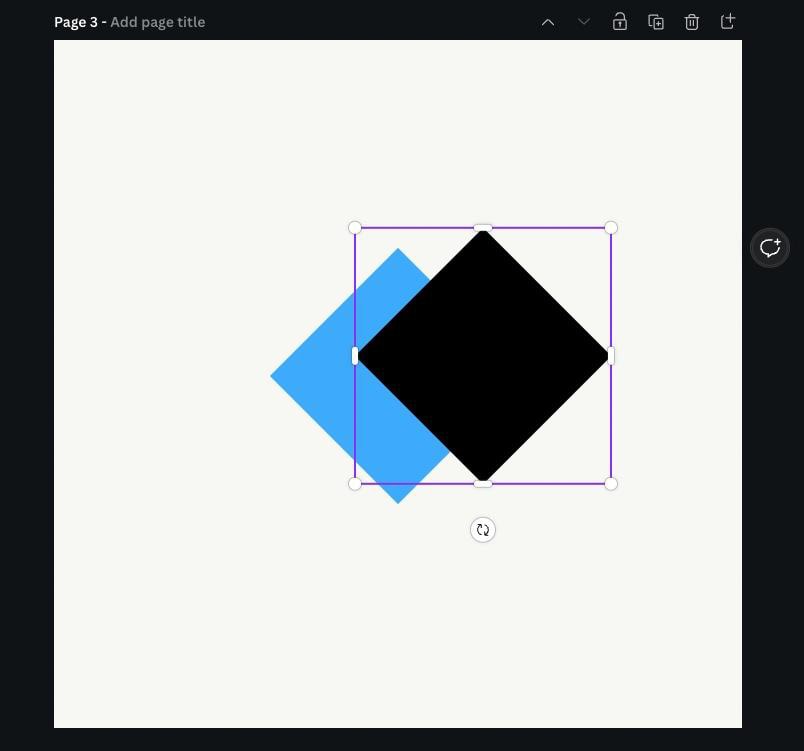Click the top-middle edge handle
Viewport: 804px width, 751px height.
483,228
